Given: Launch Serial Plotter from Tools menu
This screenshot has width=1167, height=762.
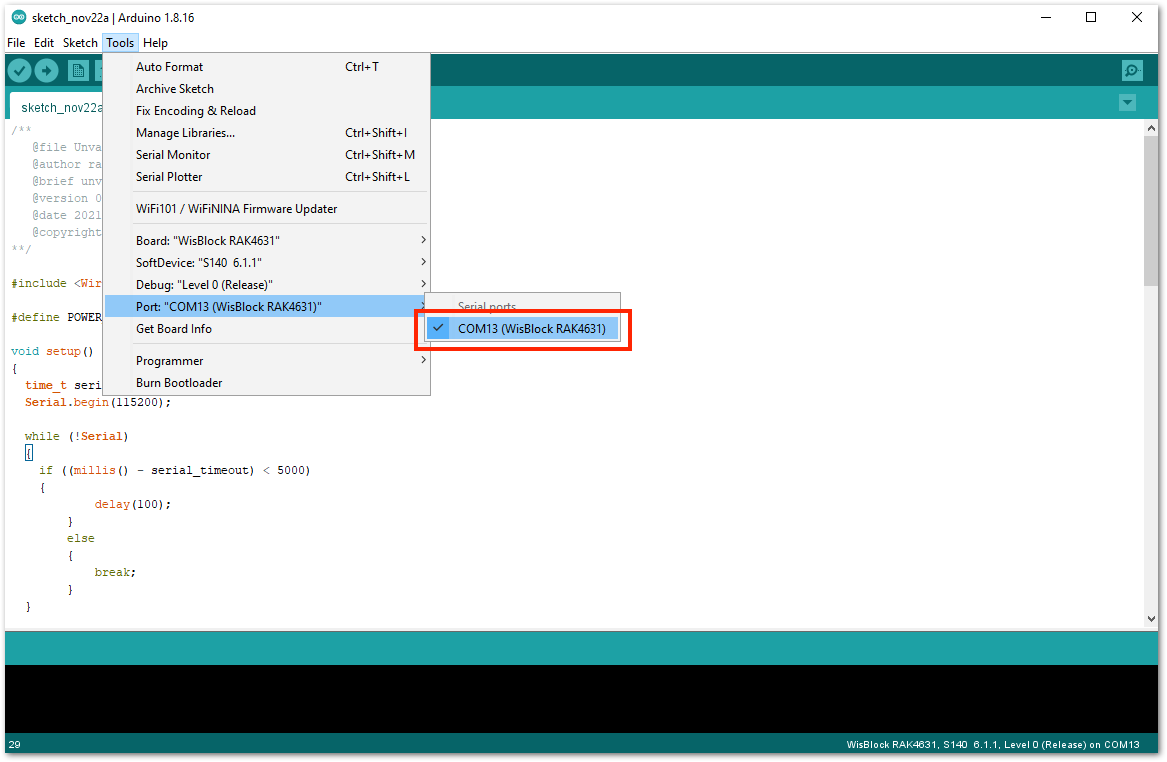Looking at the screenshot, I should [x=266, y=177].
